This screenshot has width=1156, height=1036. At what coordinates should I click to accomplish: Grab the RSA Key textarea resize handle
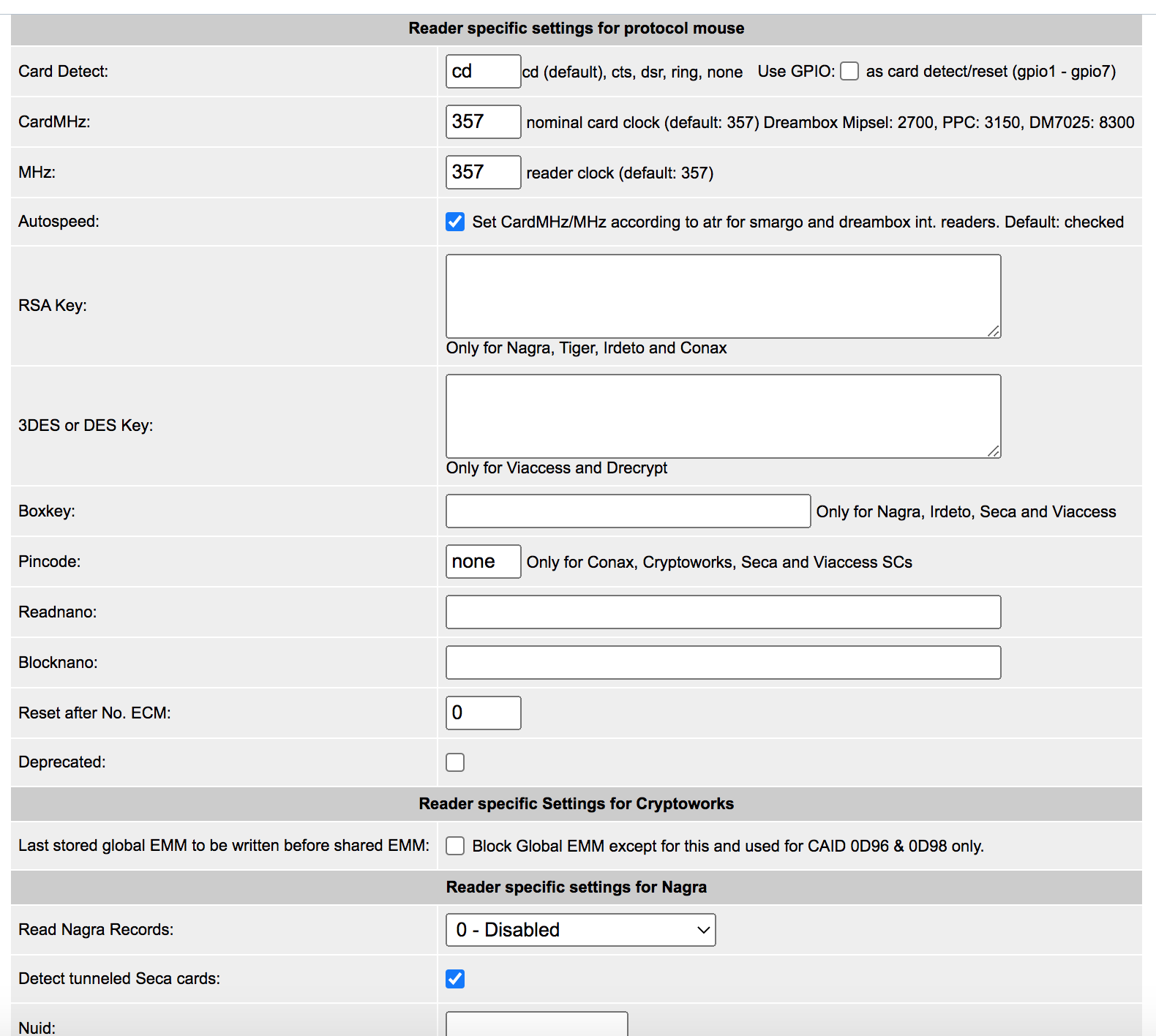[994, 331]
